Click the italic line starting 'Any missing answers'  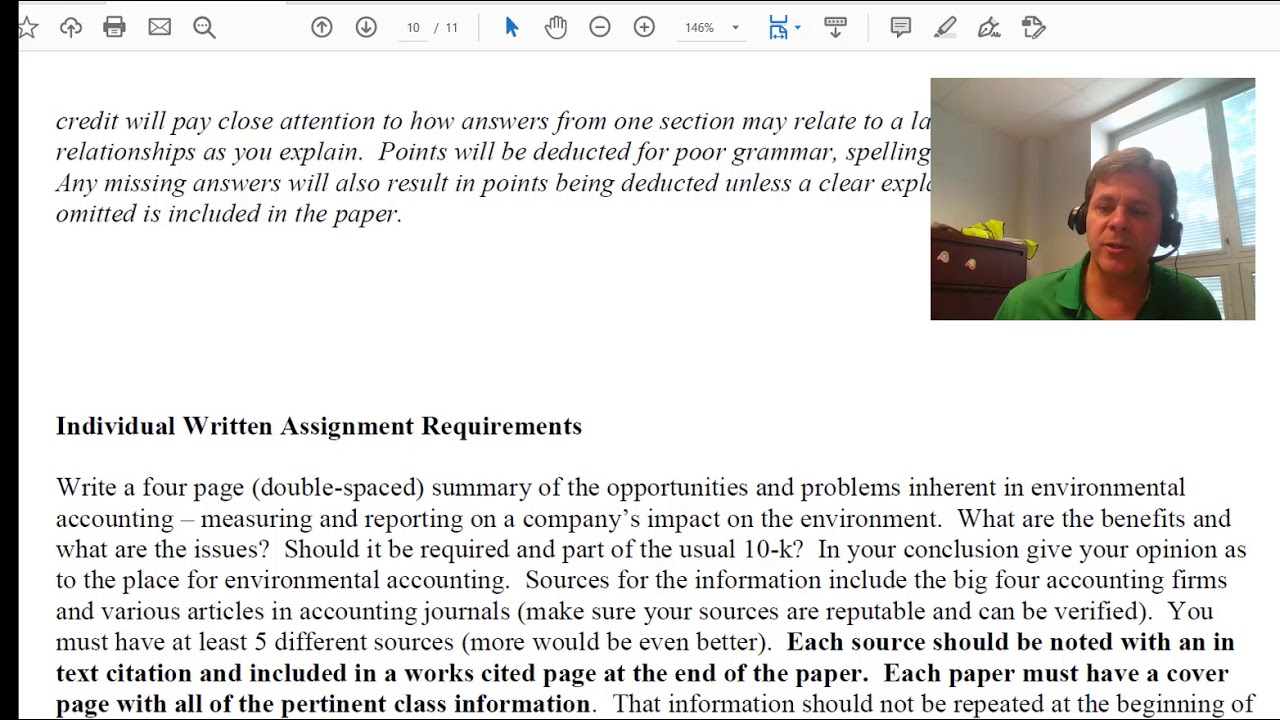point(493,183)
